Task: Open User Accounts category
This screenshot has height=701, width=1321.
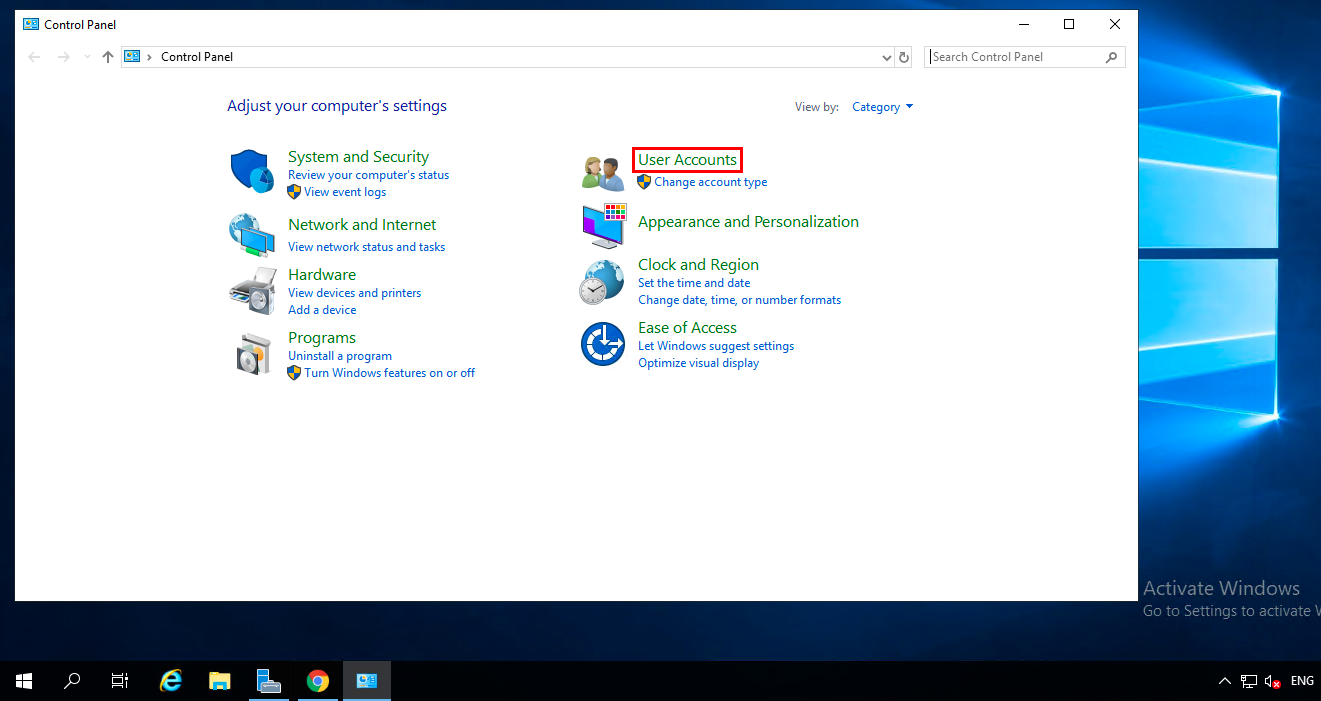Action: (x=687, y=160)
